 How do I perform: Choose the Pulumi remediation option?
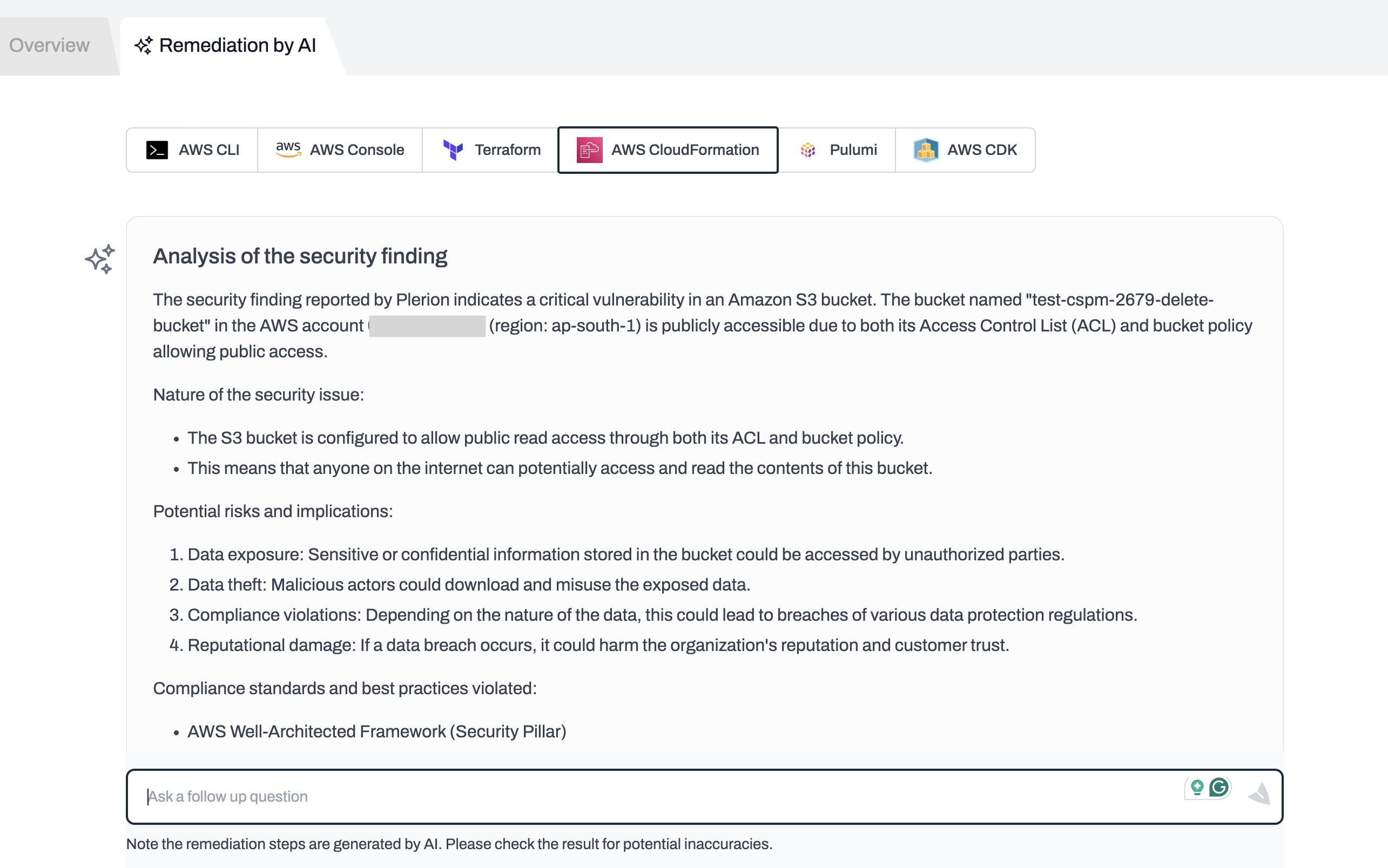pyautogui.click(x=837, y=150)
